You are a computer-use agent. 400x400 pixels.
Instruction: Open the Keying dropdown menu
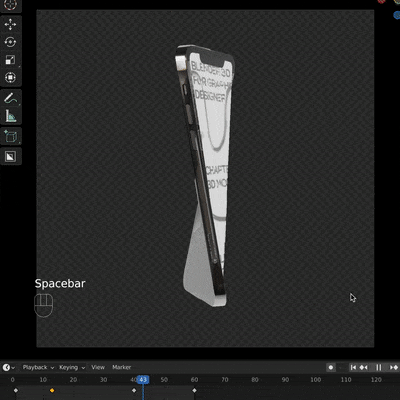tap(72, 367)
